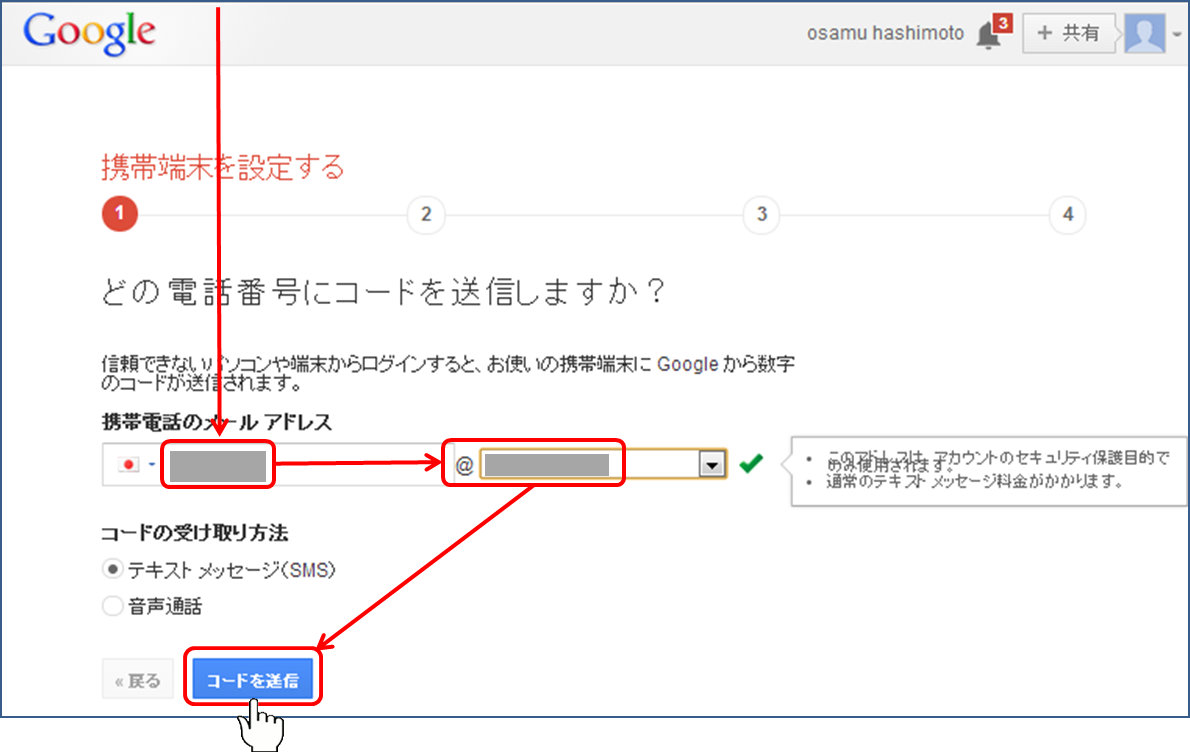Click the @ symbol before carrier field
This screenshot has width=1190, height=752.
pyautogui.click(x=464, y=466)
